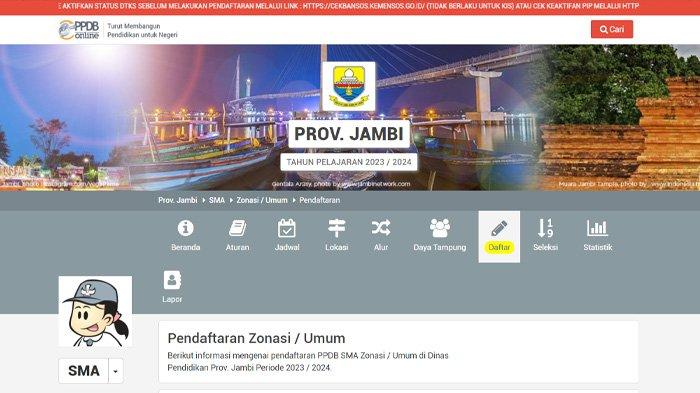Go to SMA breadcrumb link
700x393 pixels.
[217, 201]
